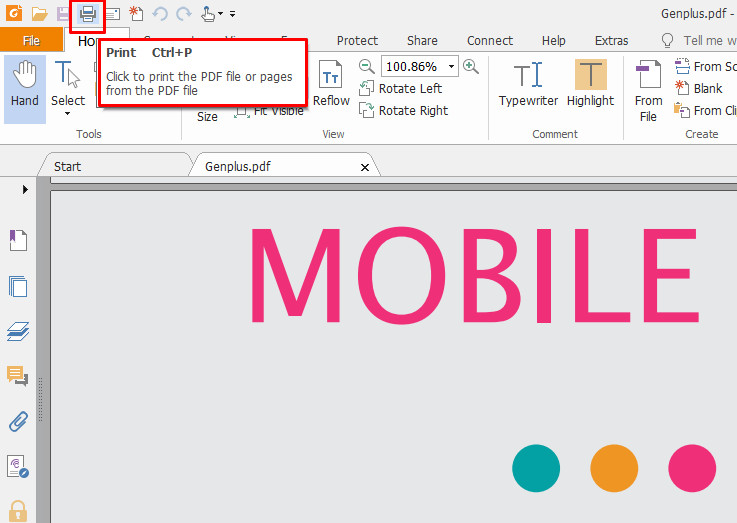Click the Print icon in quick access toolbar
Viewport: 737px width, 523px height.
click(88, 14)
